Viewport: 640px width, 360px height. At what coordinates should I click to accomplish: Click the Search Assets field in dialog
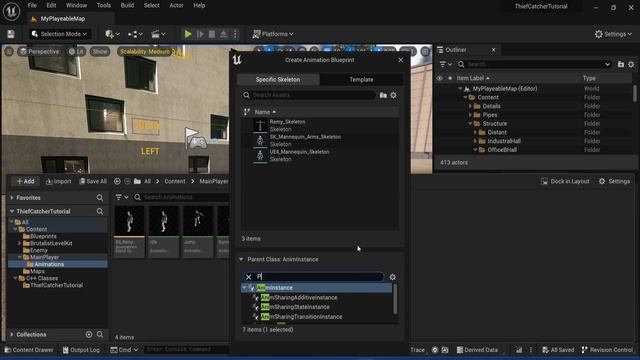tap(309, 95)
